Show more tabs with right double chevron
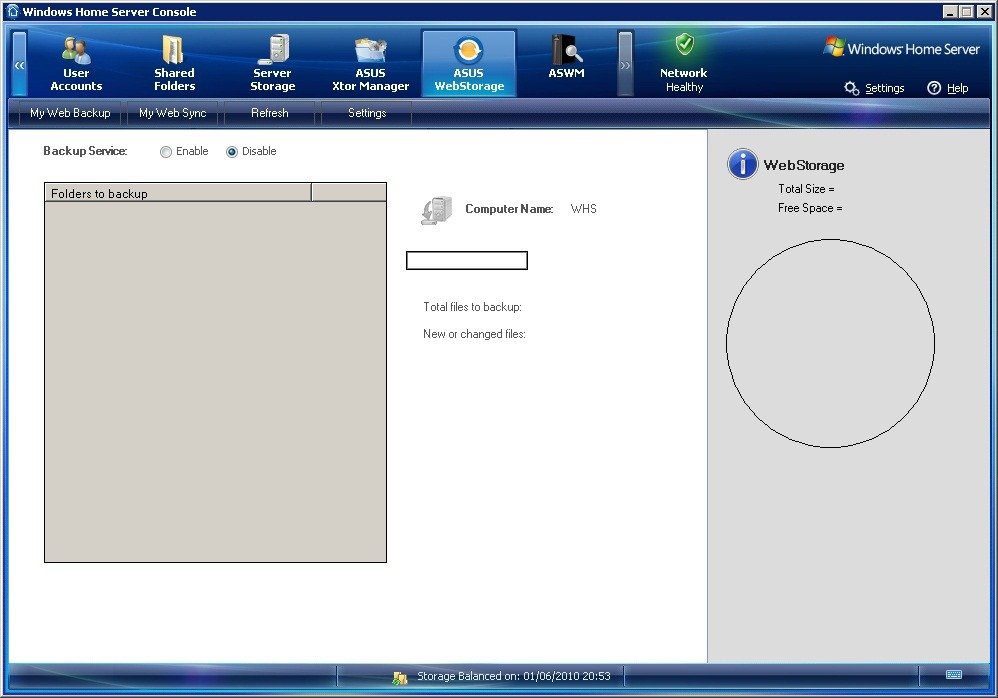The height and width of the screenshot is (698, 998). (626, 64)
